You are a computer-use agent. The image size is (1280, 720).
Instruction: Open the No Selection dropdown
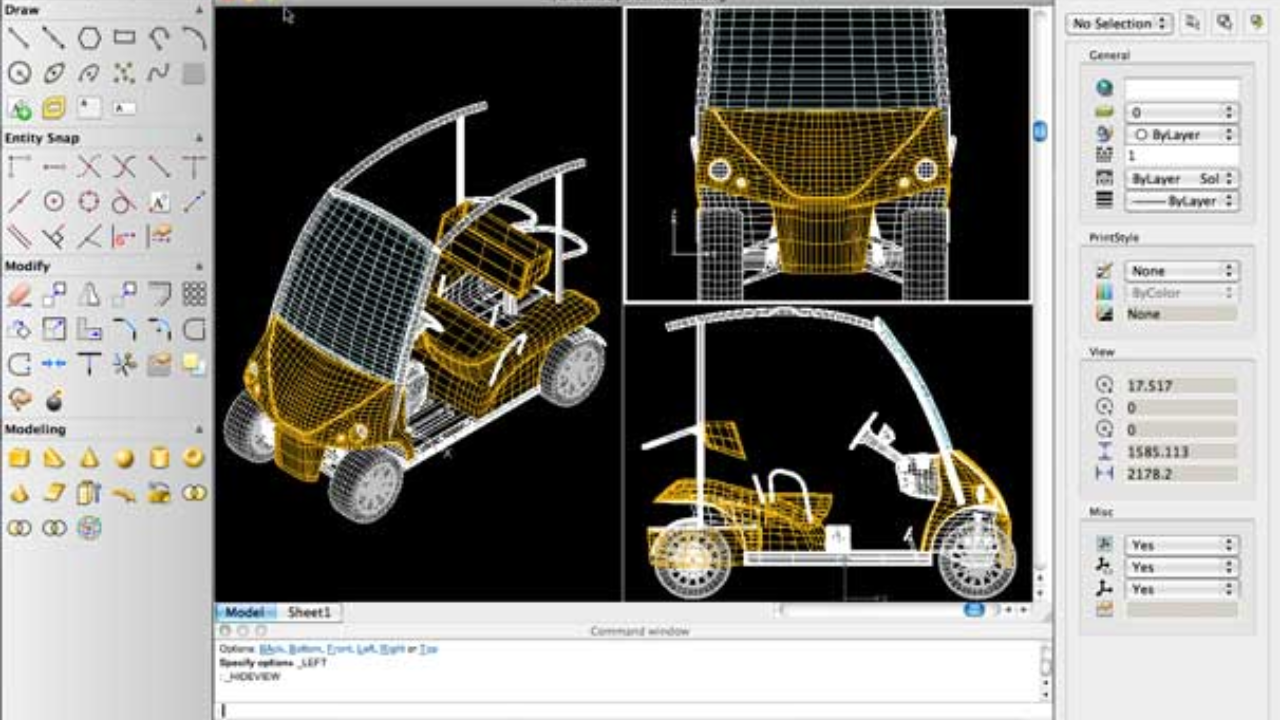[x=1119, y=23]
